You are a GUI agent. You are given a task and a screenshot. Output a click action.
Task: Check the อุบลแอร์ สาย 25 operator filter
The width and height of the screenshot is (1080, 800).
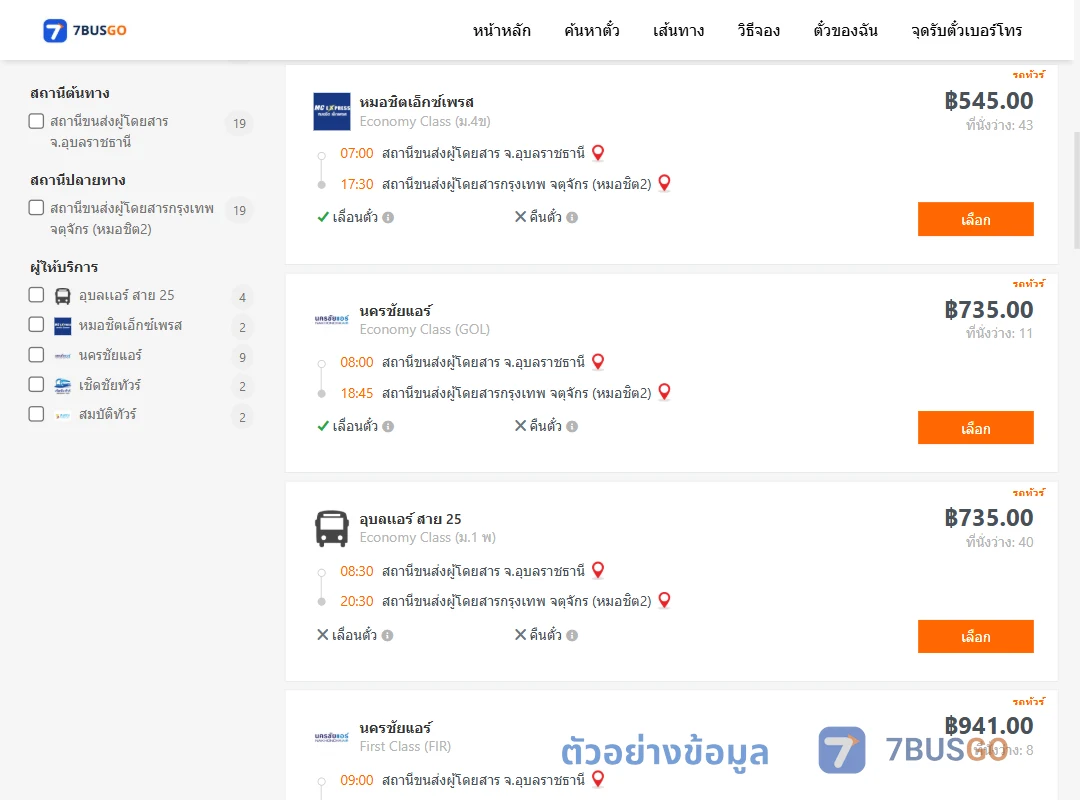click(37, 295)
